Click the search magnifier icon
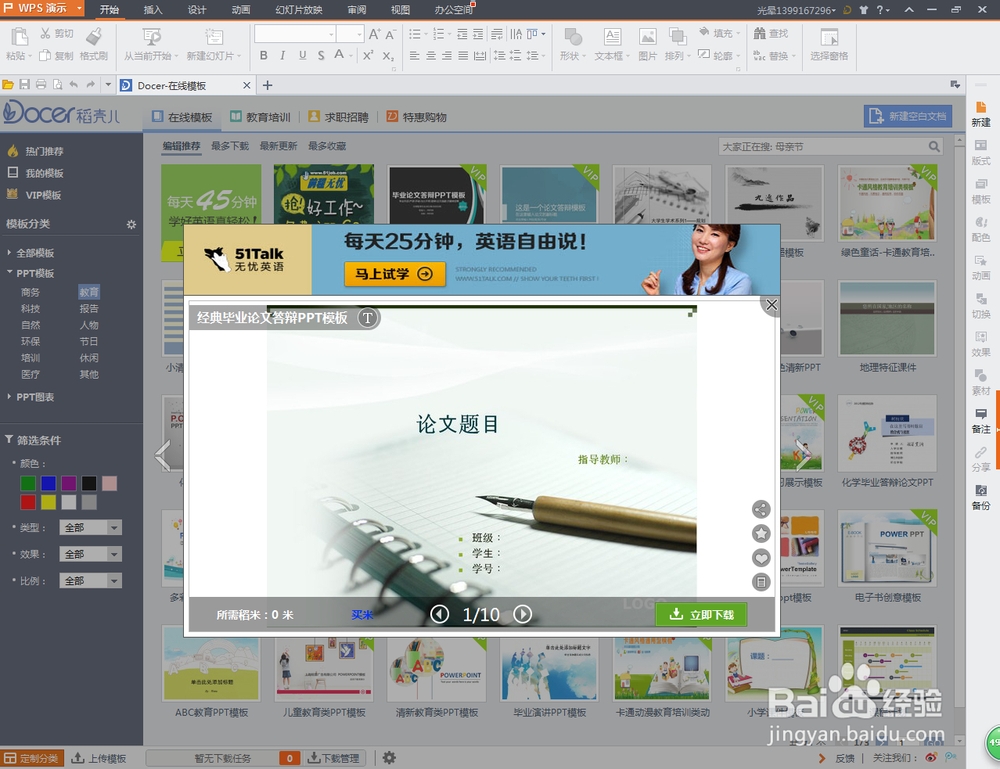This screenshot has height=769, width=1000. click(x=934, y=147)
